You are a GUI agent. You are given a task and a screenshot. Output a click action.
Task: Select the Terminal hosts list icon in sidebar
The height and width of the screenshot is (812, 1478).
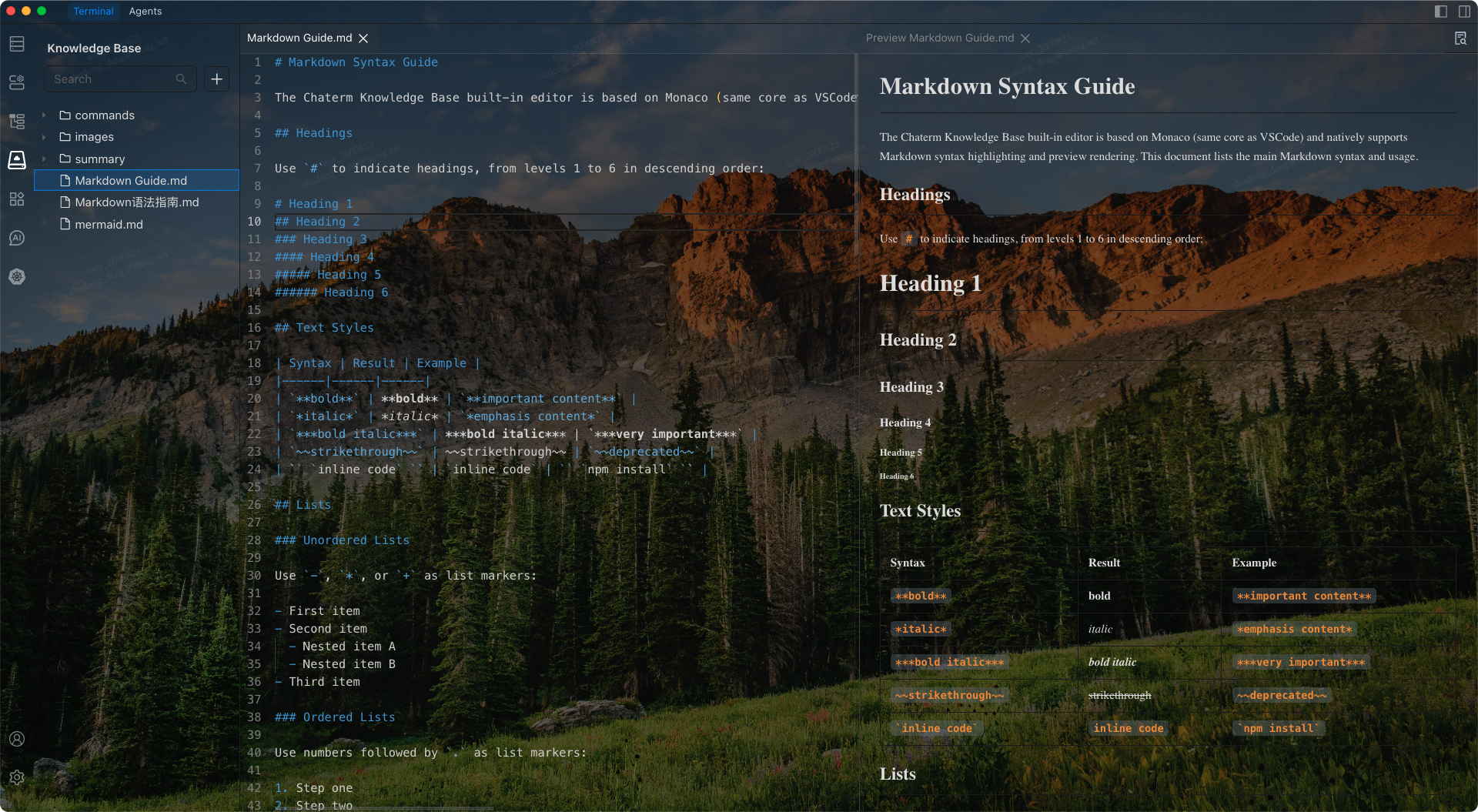[x=17, y=44]
